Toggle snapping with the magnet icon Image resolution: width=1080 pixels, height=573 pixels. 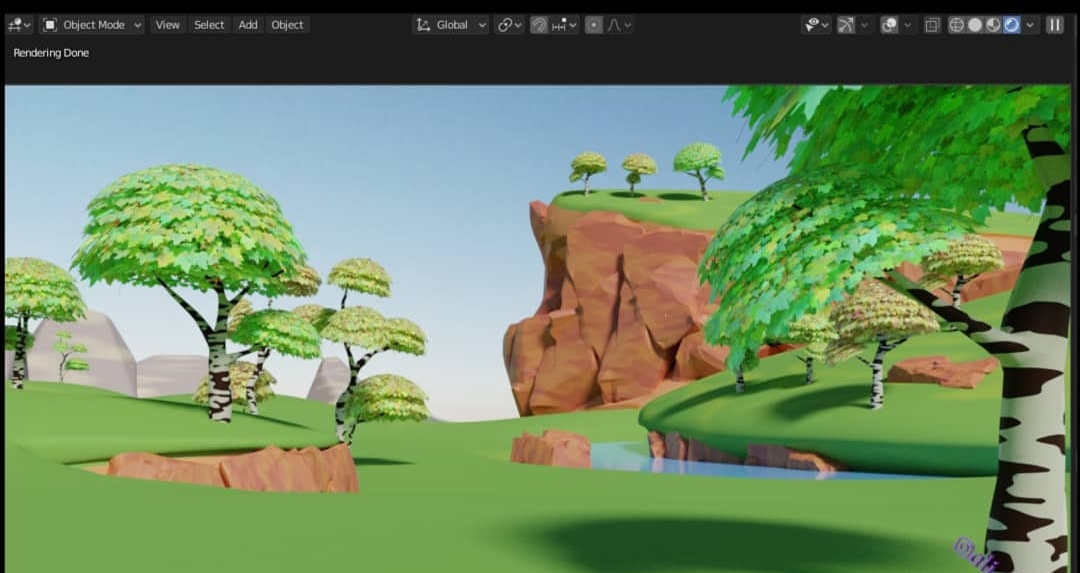(539, 25)
